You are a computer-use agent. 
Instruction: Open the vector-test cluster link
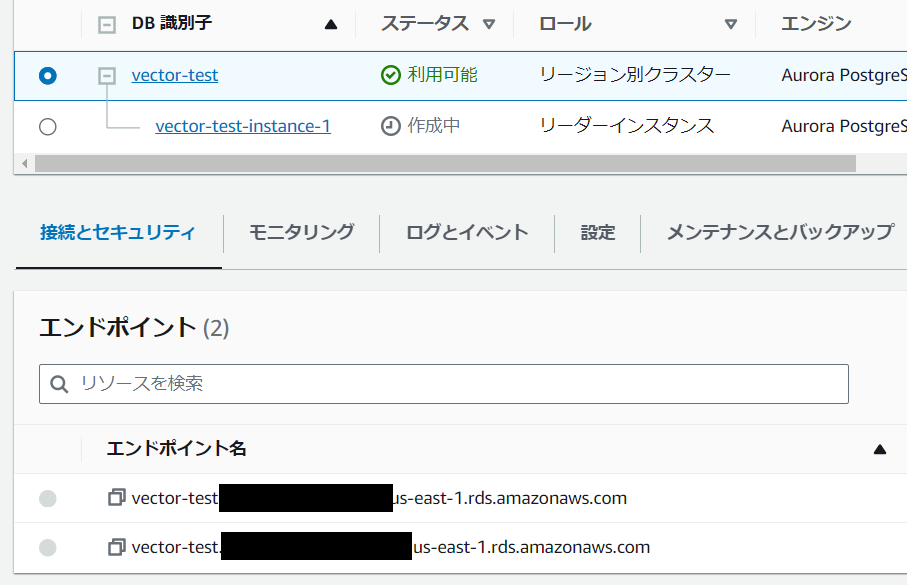[174, 74]
